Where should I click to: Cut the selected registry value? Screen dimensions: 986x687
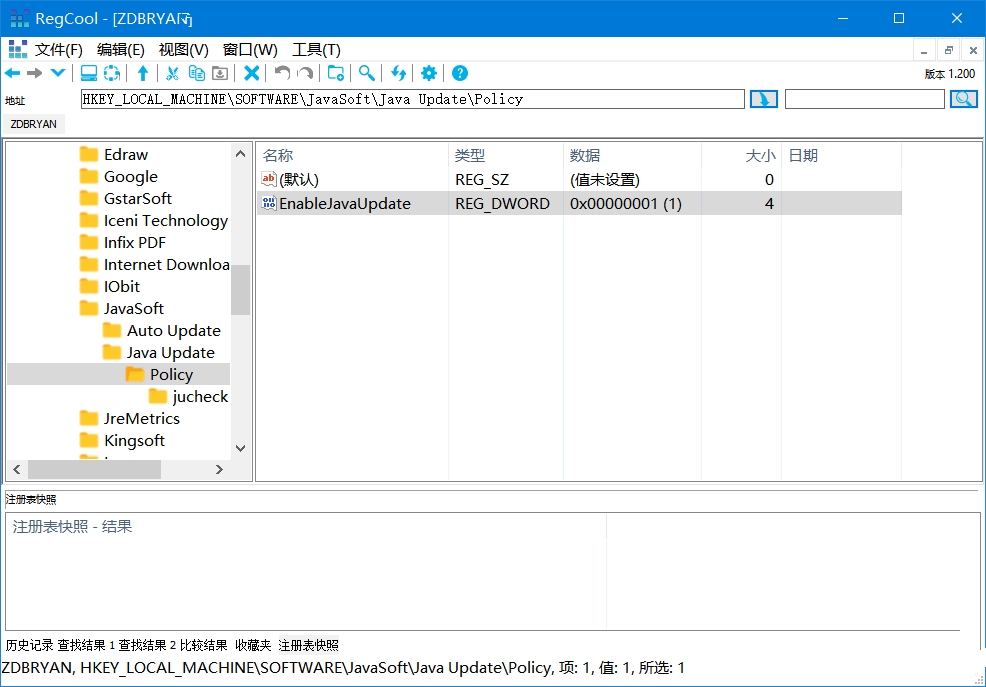172,73
